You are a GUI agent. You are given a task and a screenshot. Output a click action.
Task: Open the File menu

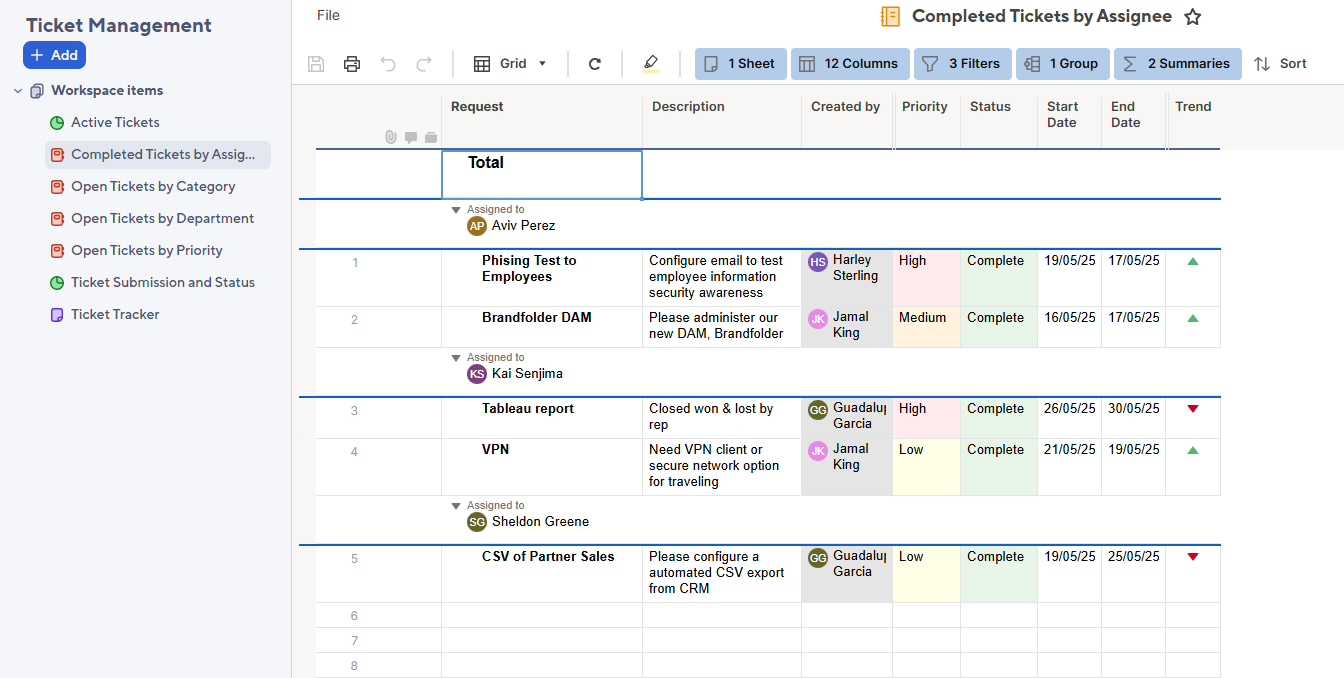click(x=328, y=15)
